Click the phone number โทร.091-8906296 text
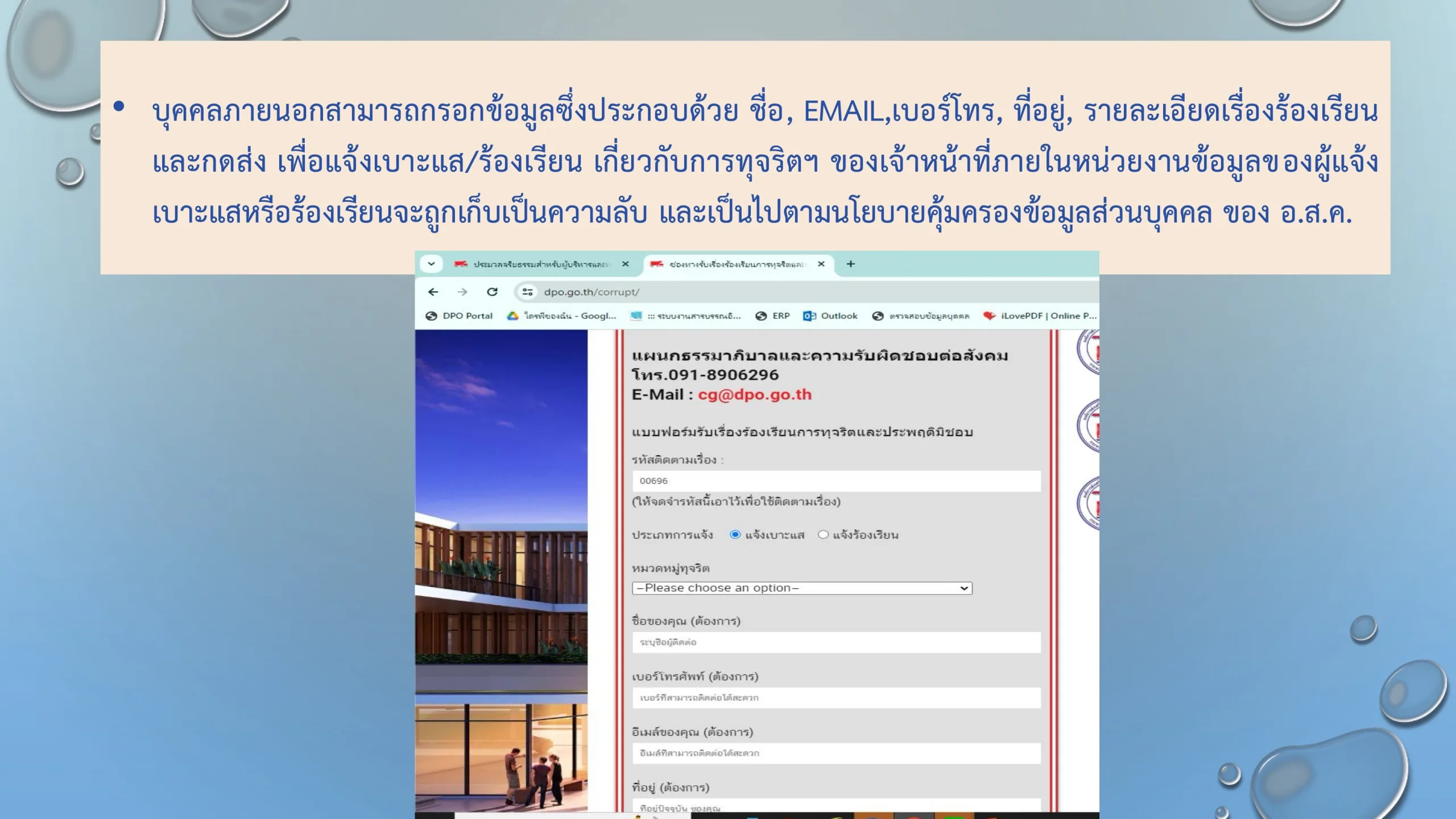Viewport: 1456px width, 819px height. pyautogui.click(x=705, y=375)
